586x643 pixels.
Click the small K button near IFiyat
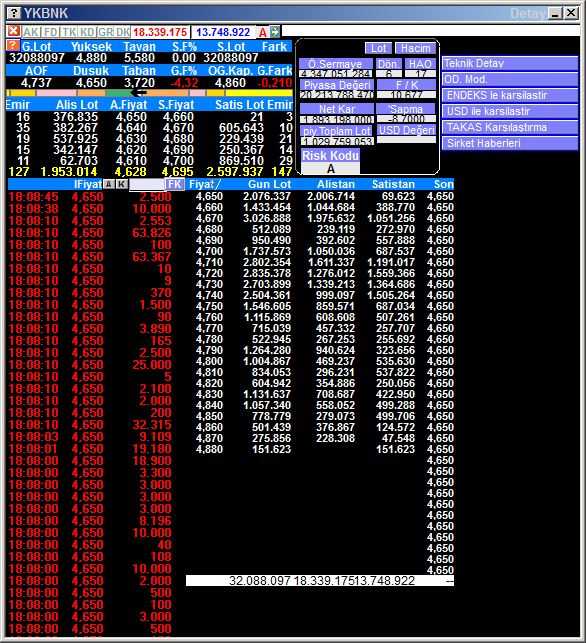(x=121, y=184)
